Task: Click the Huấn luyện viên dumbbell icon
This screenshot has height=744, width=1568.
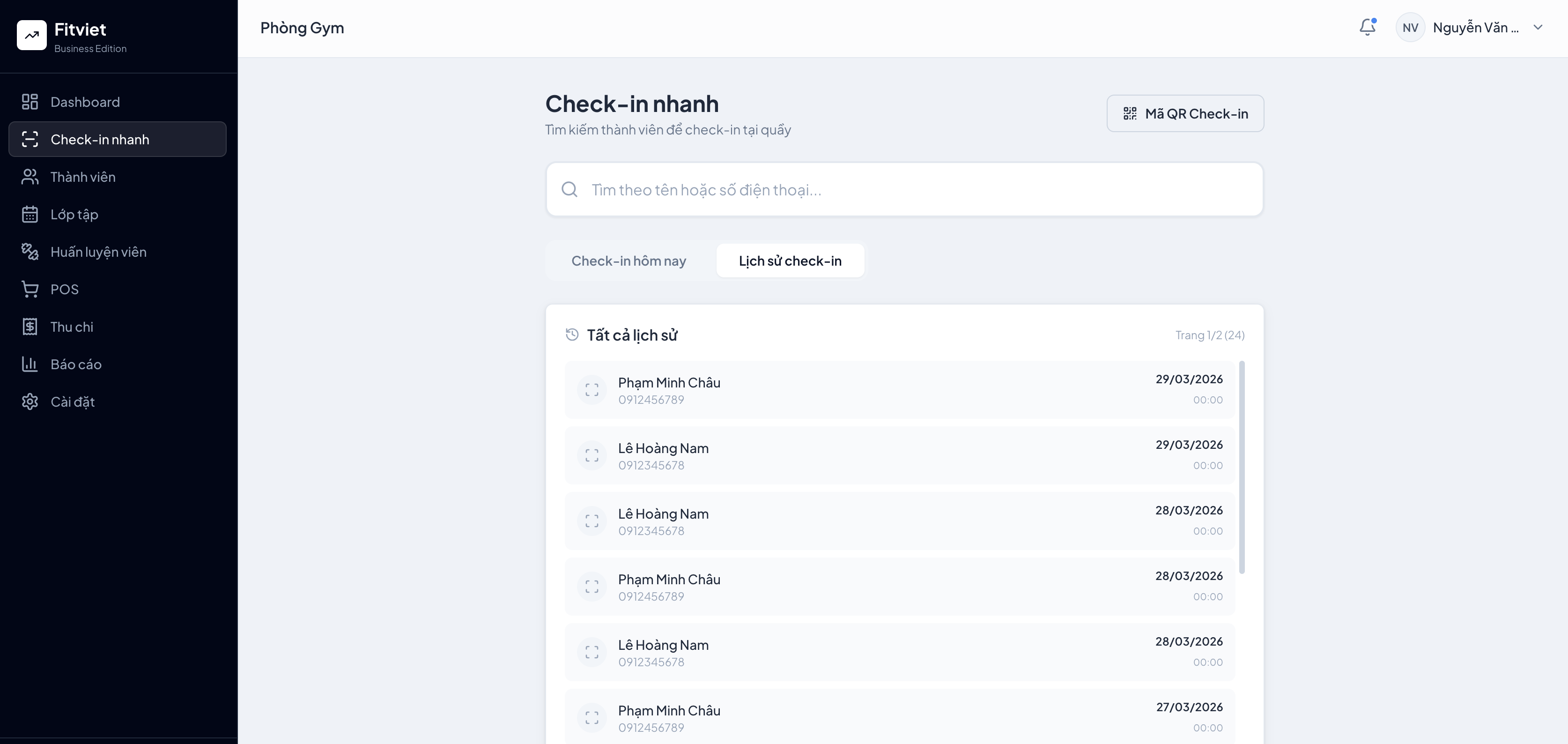Action: click(30, 252)
